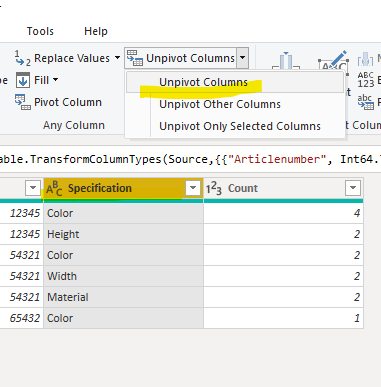381x387 pixels.
Task: Click 12345 cell in the Height row
Action: (22, 234)
